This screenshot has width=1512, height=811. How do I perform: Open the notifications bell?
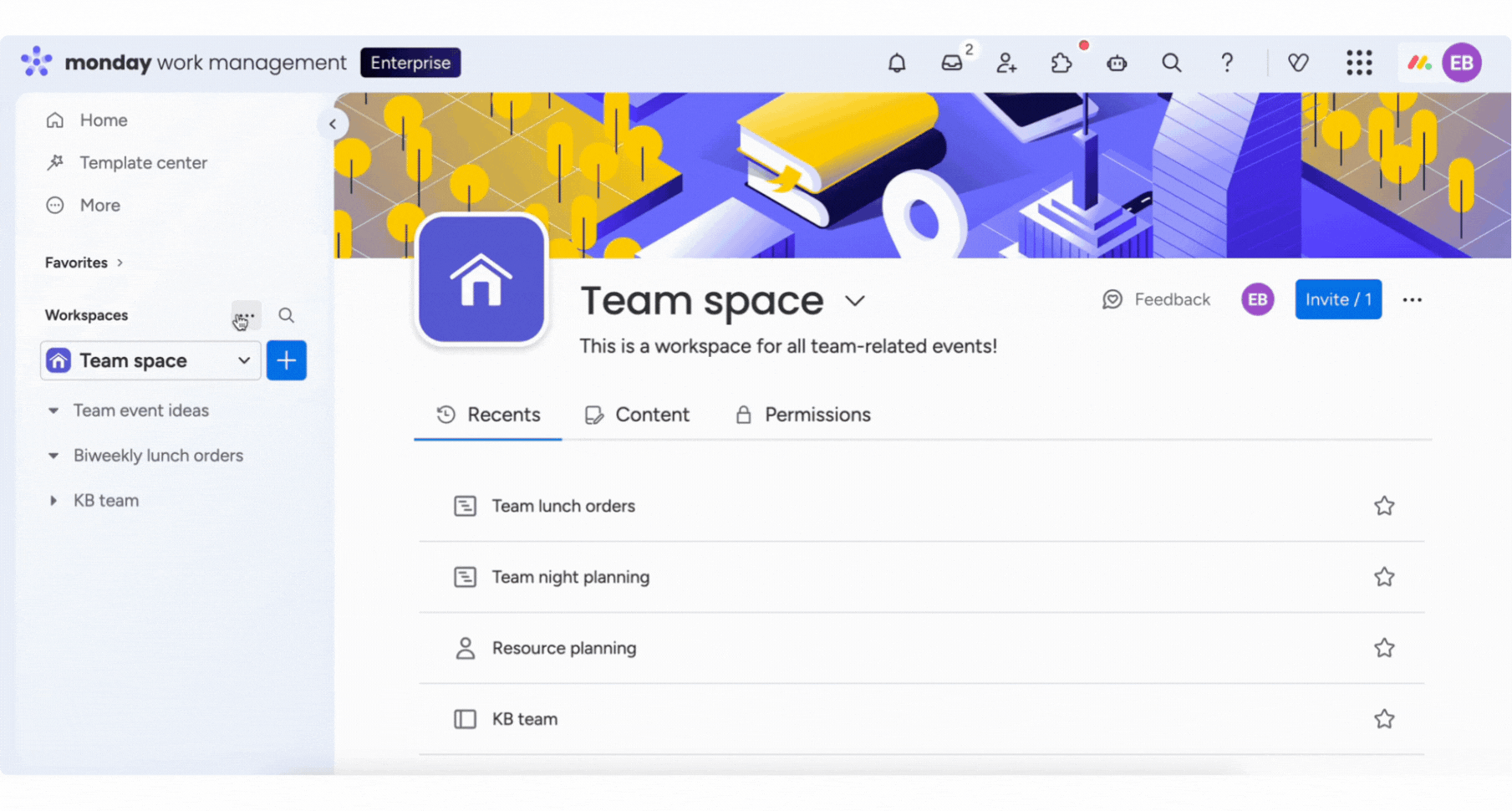pos(897,63)
